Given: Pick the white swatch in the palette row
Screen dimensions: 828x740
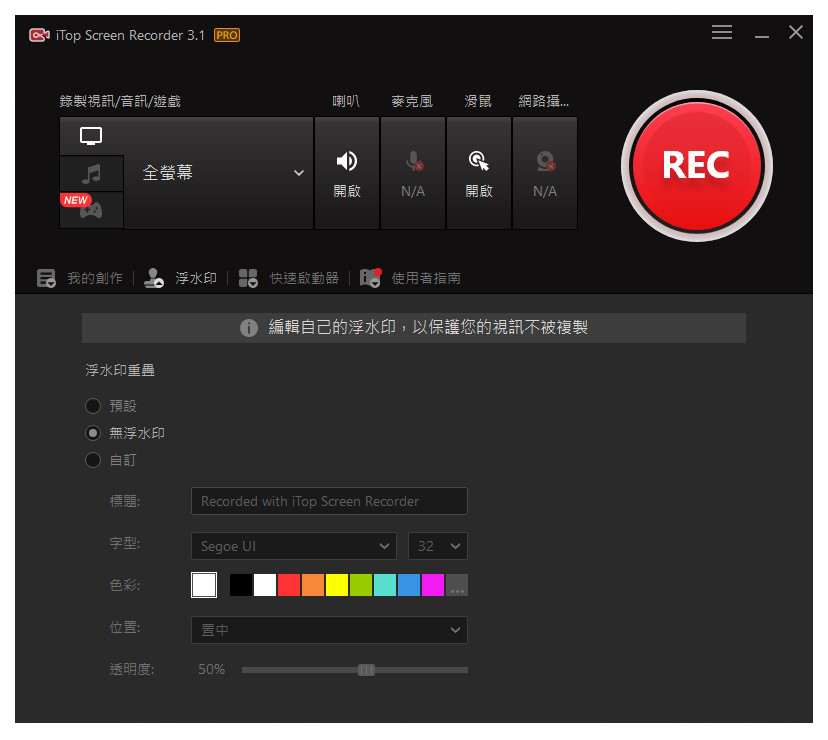Looking at the screenshot, I should click(x=265, y=585).
